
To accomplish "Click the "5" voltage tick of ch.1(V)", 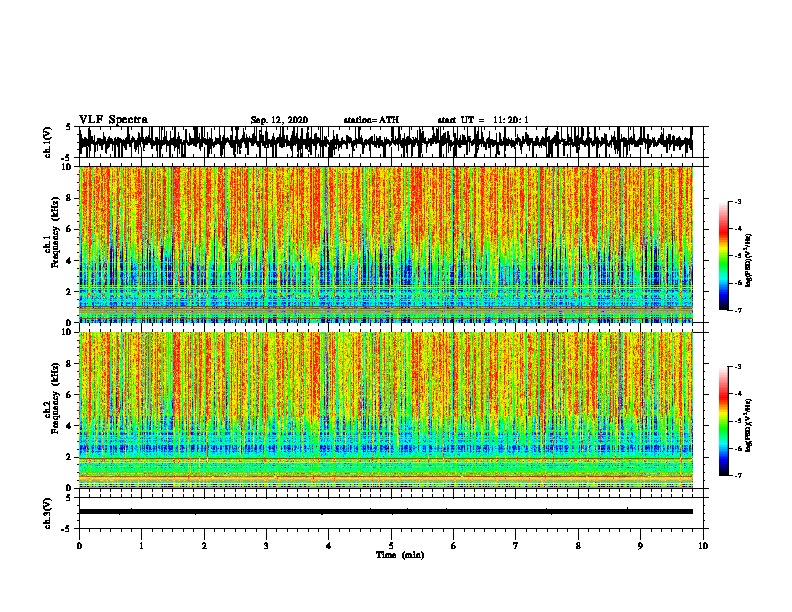I will (x=68, y=127).
